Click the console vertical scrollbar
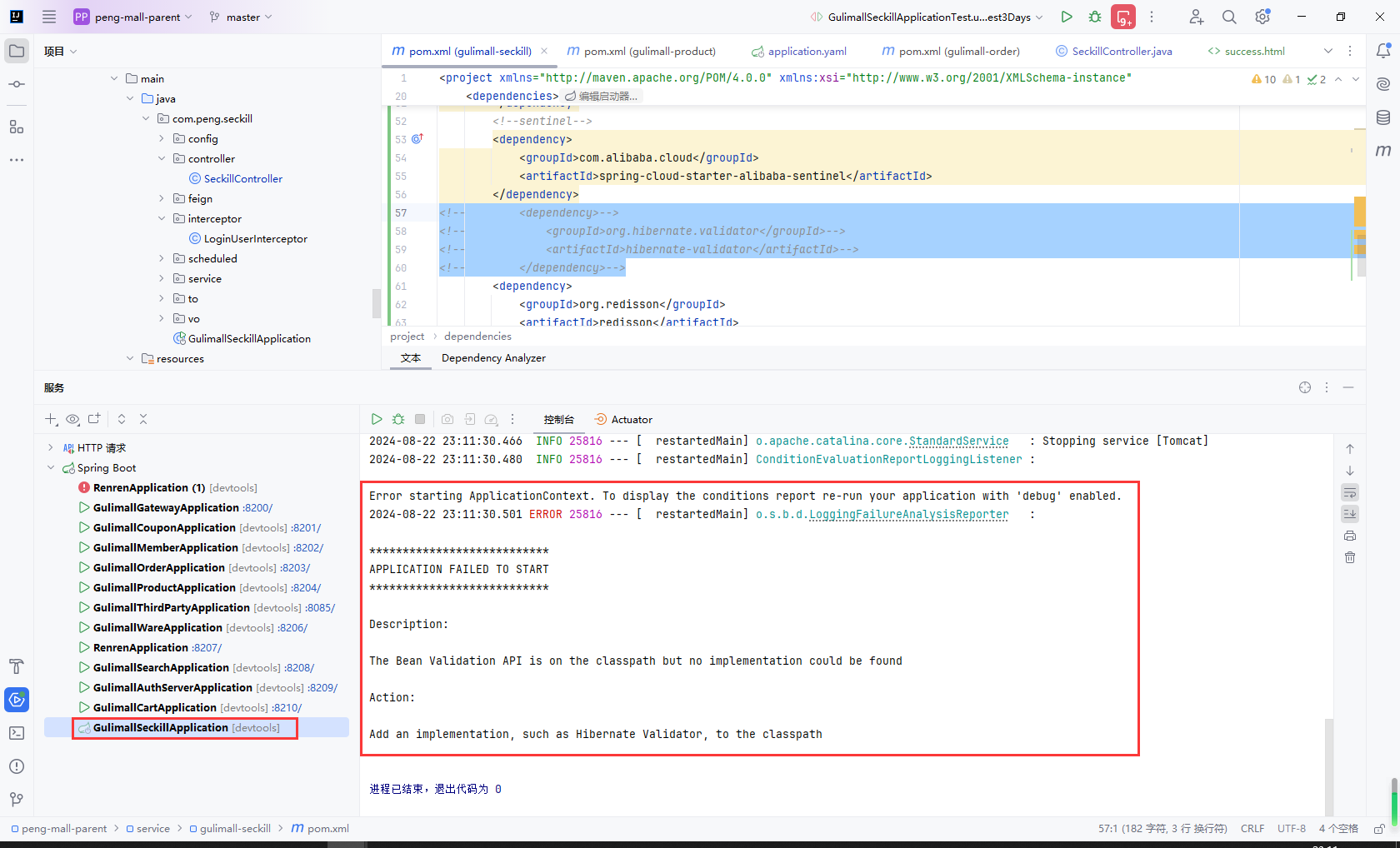Image resolution: width=1400 pixels, height=848 pixels. [1328, 766]
